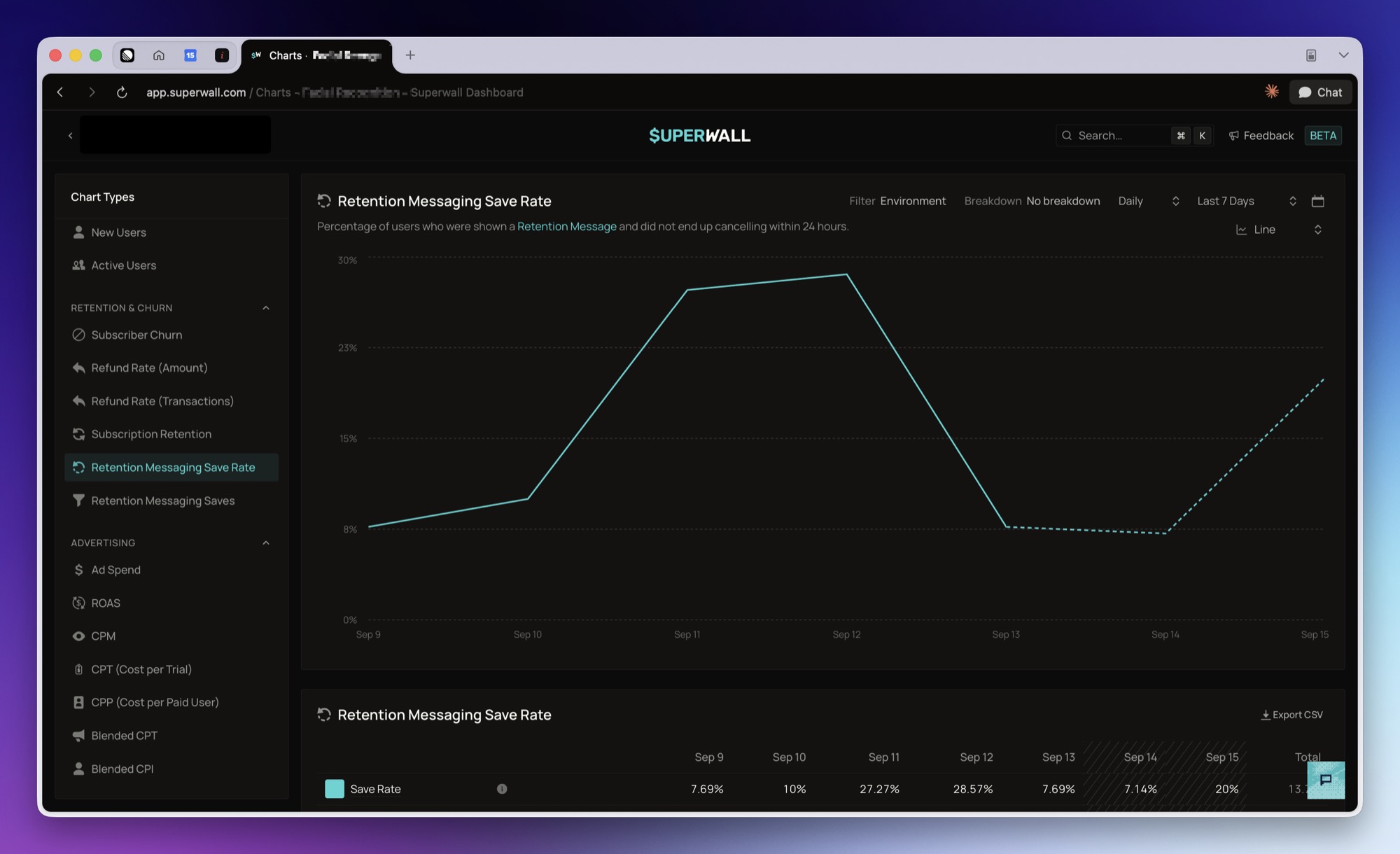The width and height of the screenshot is (1400, 854).
Task: Follow the Retention Message link
Action: pos(566,227)
